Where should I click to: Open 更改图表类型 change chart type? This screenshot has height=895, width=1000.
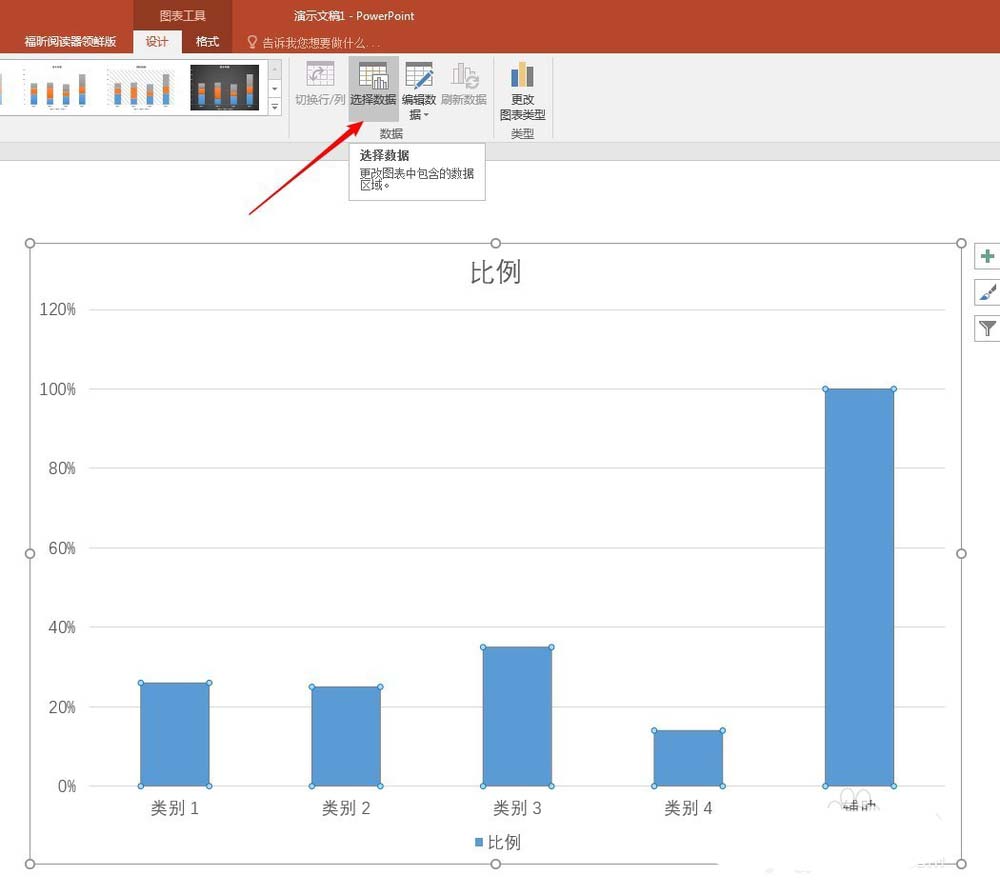point(522,90)
